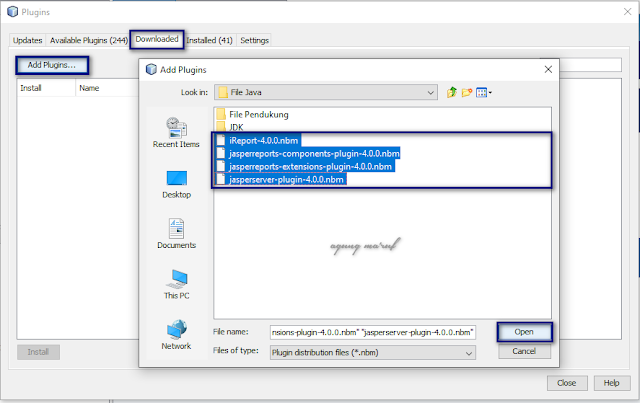Viewport: 640px width, 403px height.
Task: Click the Install column header
Action: (x=46, y=88)
